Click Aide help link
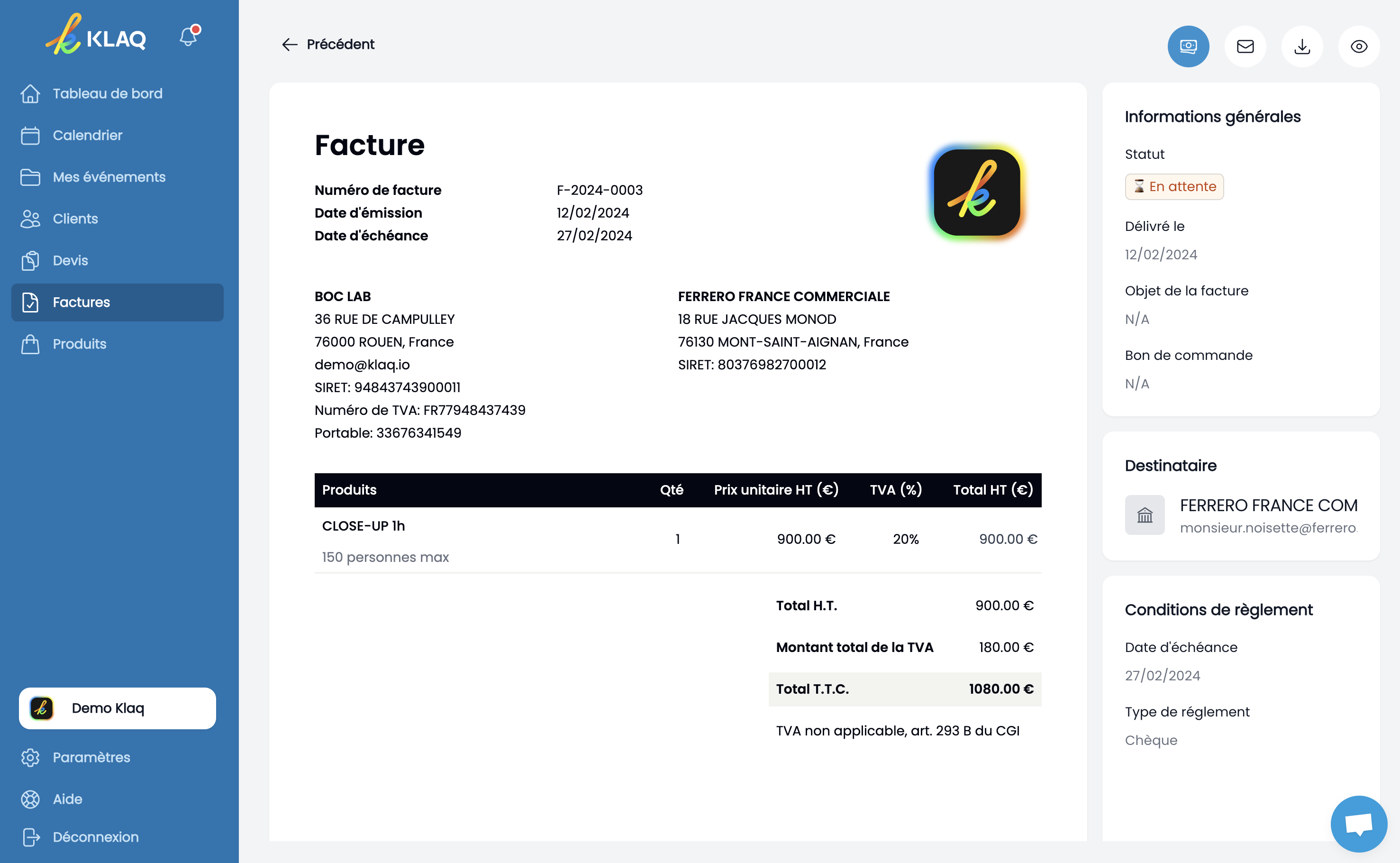This screenshot has width=1400, height=863. point(67,799)
